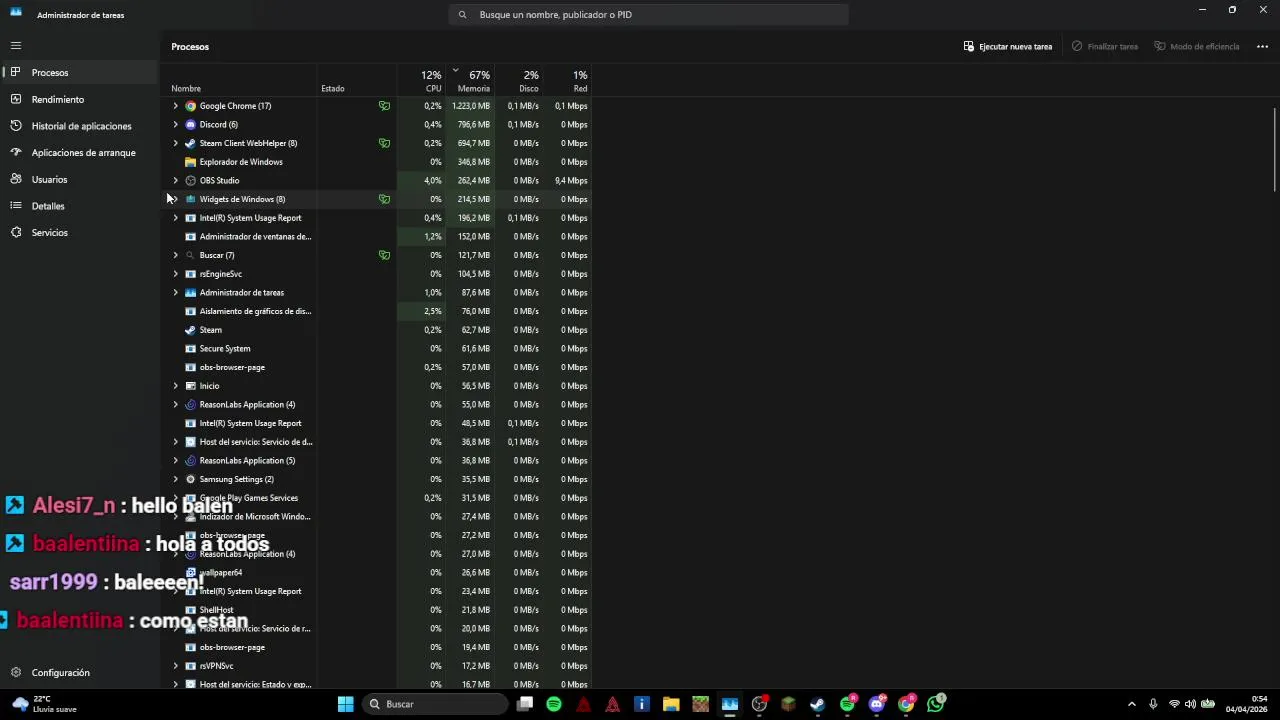This screenshot has height=720, width=1280.
Task: Go to Aplicaciones de arranque page
Action: click(x=79, y=153)
